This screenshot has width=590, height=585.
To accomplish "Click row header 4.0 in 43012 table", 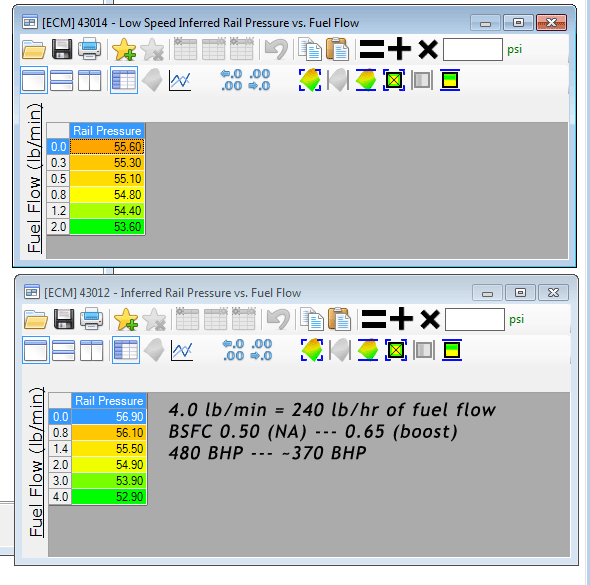I will tap(60, 497).
